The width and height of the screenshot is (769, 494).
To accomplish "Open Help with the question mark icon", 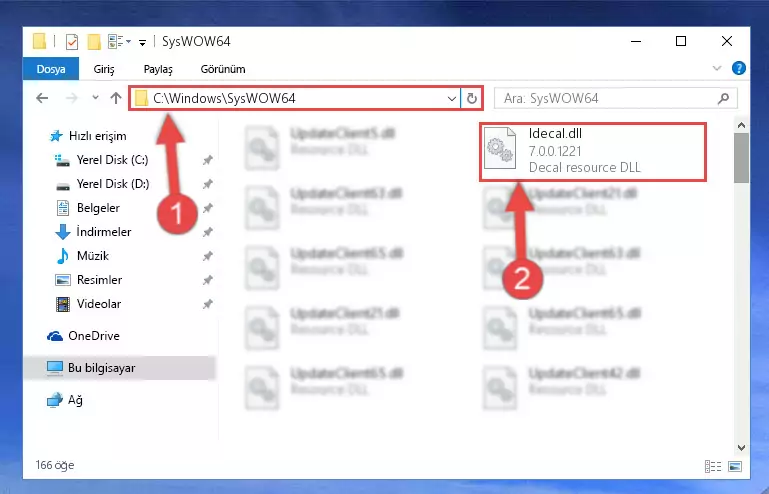I will click(738, 68).
